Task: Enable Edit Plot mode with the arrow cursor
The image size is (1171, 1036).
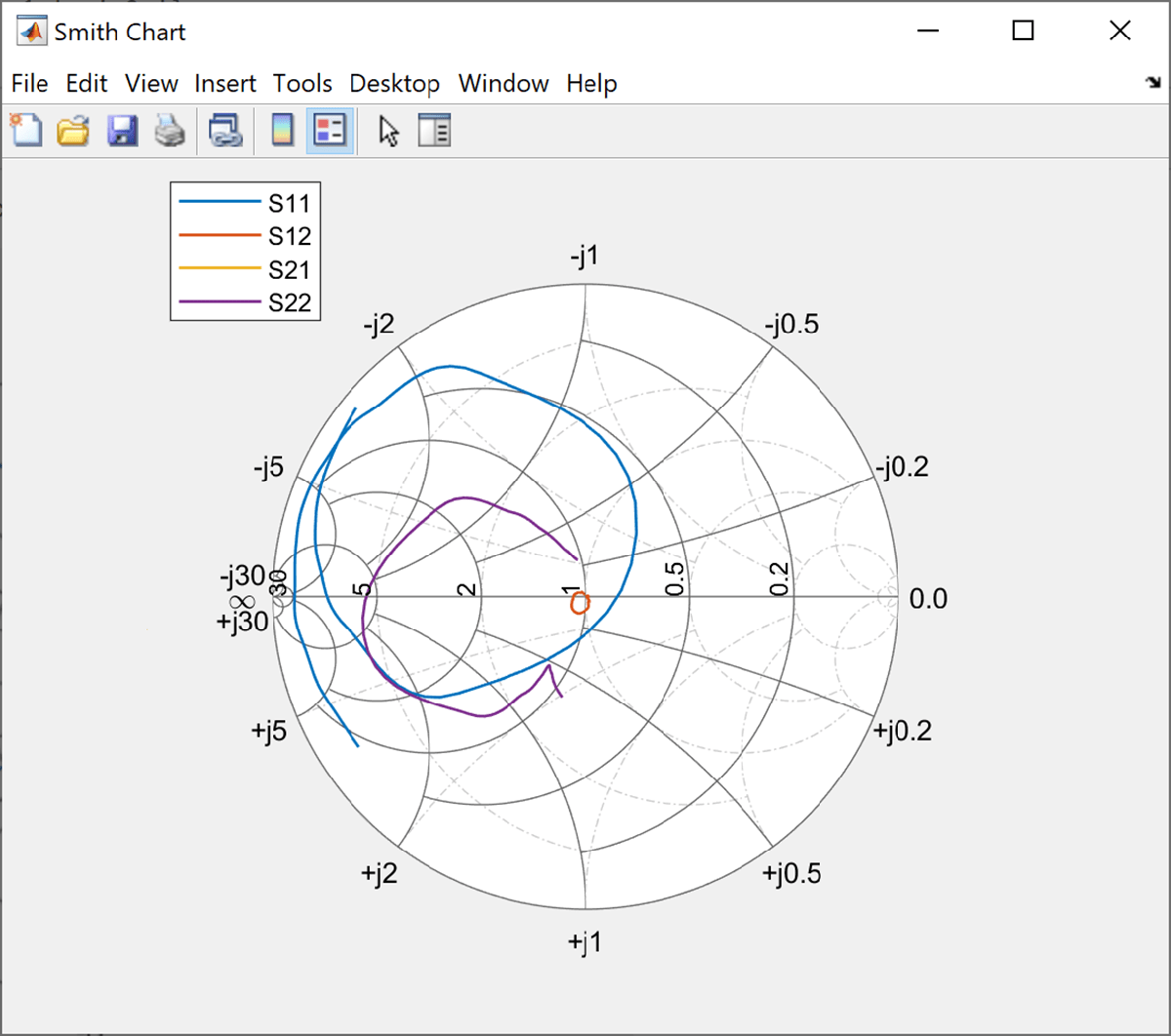Action: [x=388, y=130]
